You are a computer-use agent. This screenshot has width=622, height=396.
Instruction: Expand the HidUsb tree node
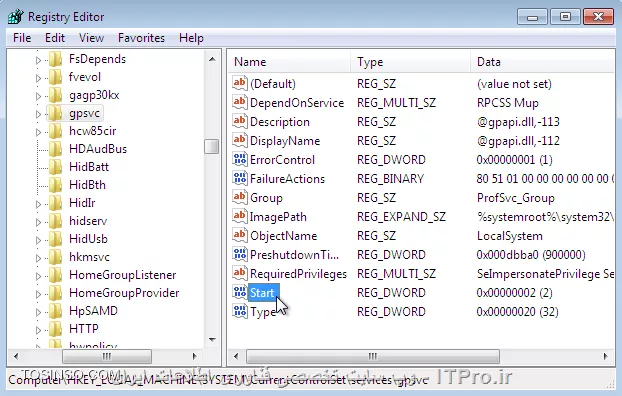(38, 240)
